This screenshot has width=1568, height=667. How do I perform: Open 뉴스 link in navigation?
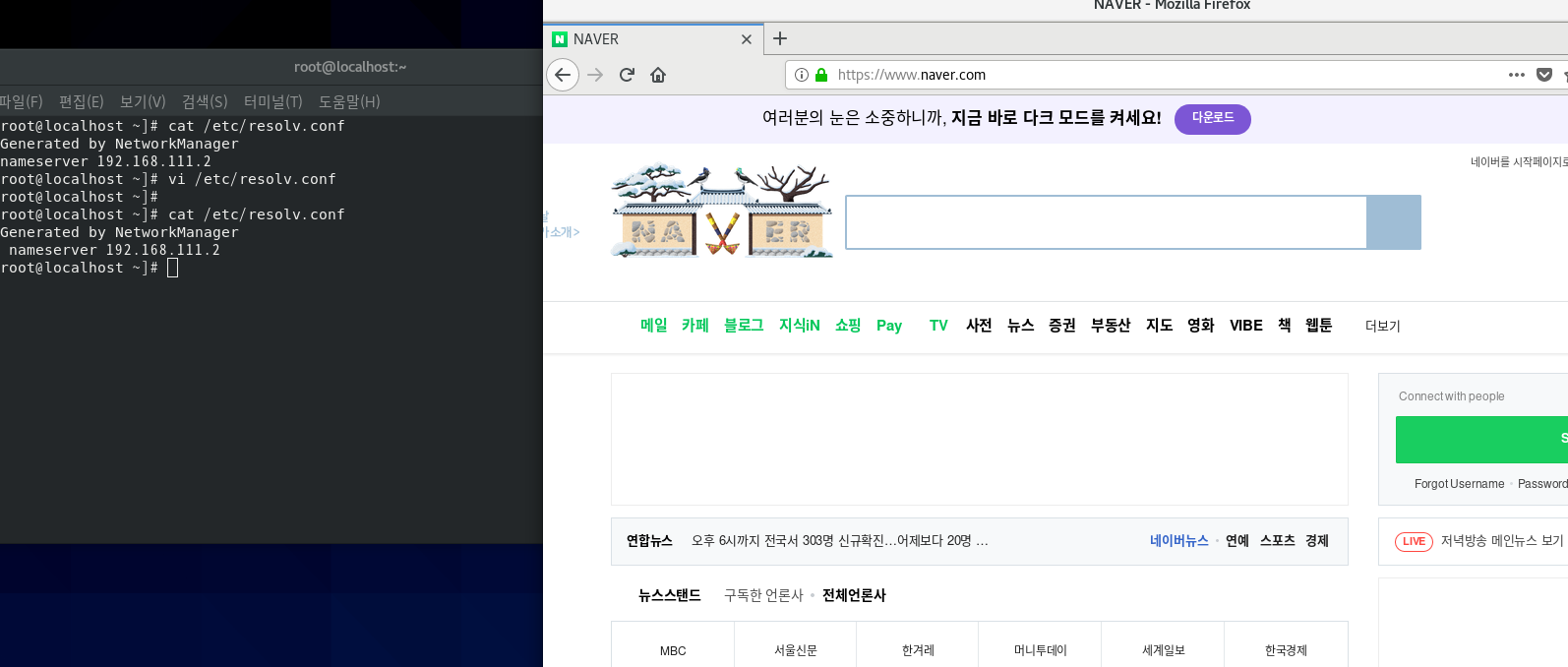pos(1021,326)
